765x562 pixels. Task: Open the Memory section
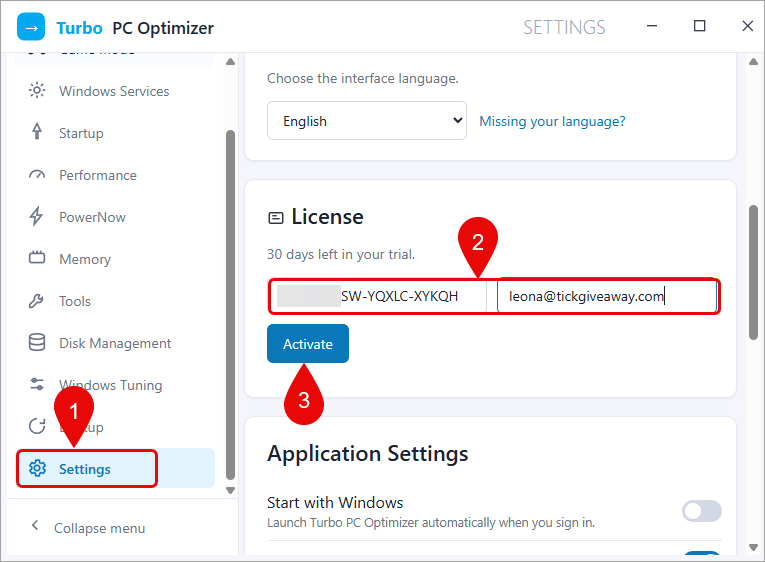pyautogui.click(x=115, y=259)
